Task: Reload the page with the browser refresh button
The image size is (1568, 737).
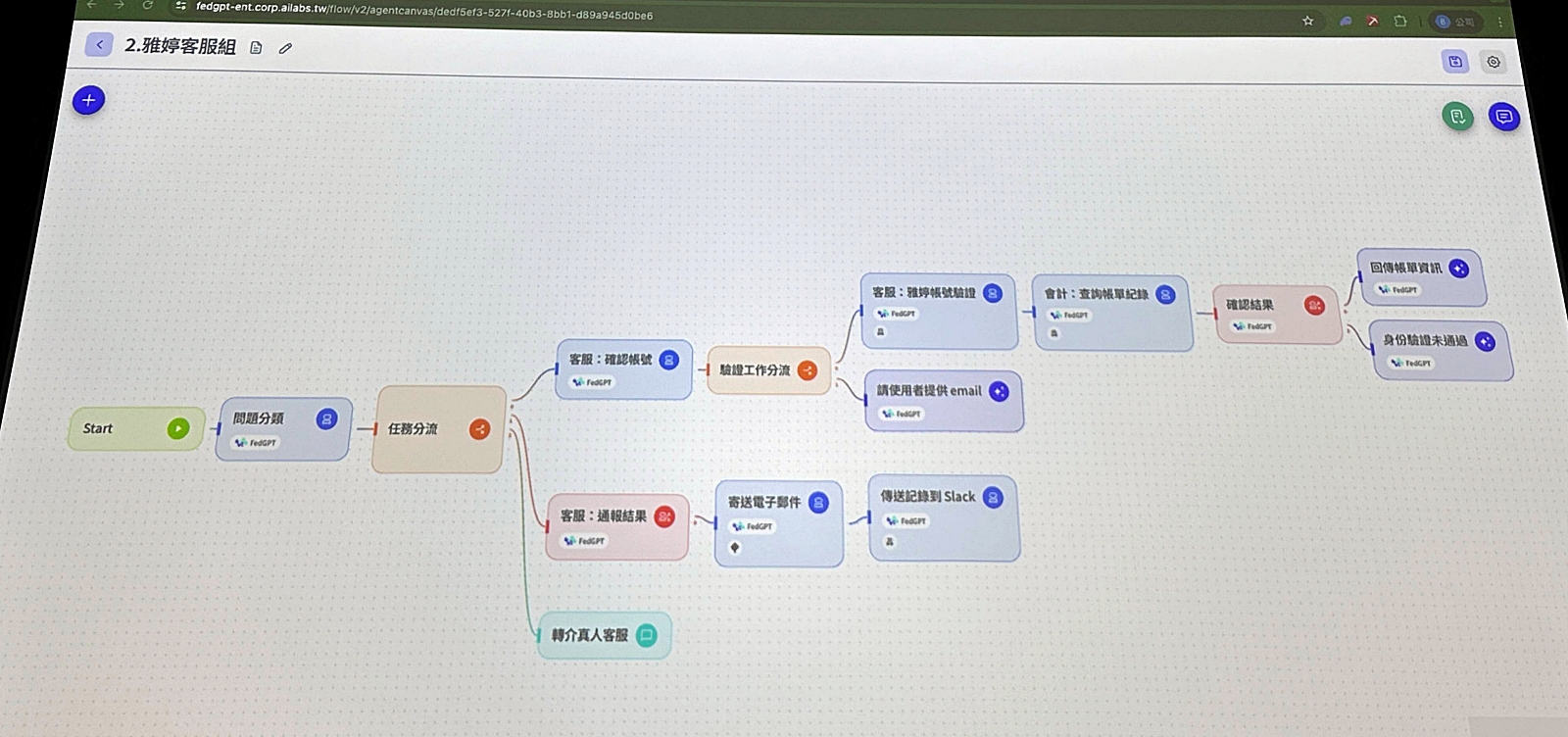Action: (x=148, y=5)
